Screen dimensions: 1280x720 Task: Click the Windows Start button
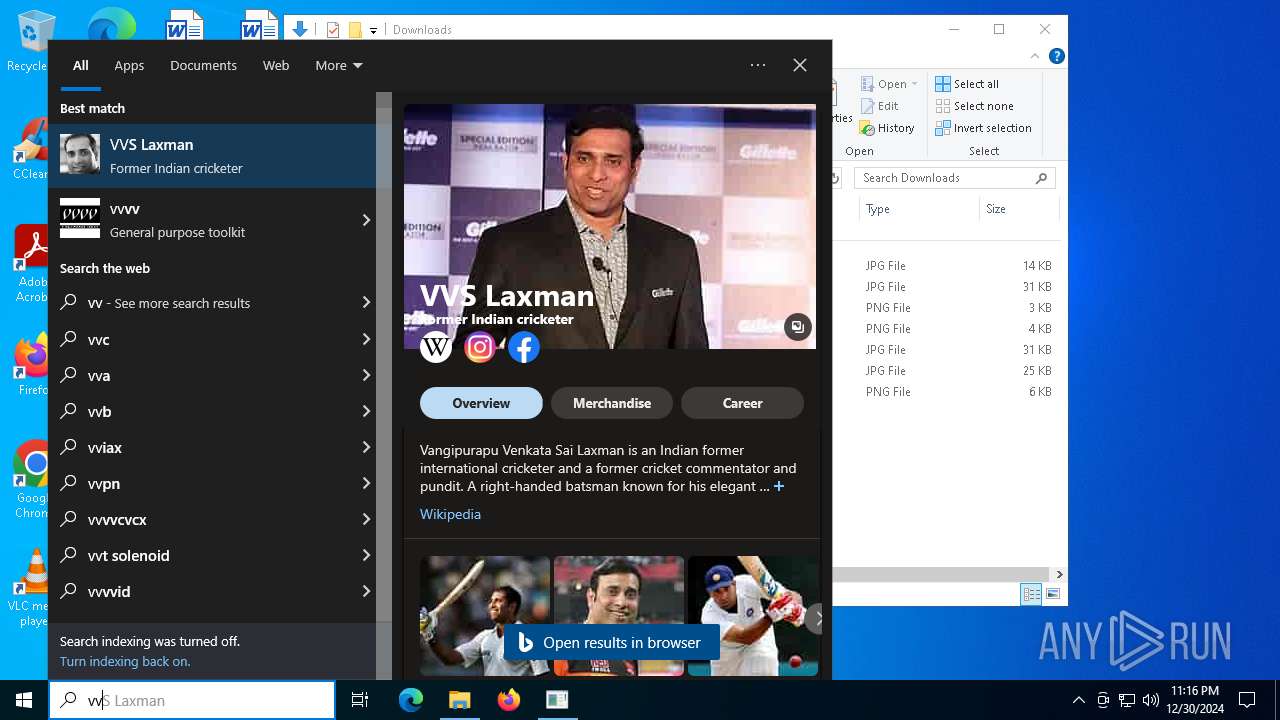pos(24,700)
